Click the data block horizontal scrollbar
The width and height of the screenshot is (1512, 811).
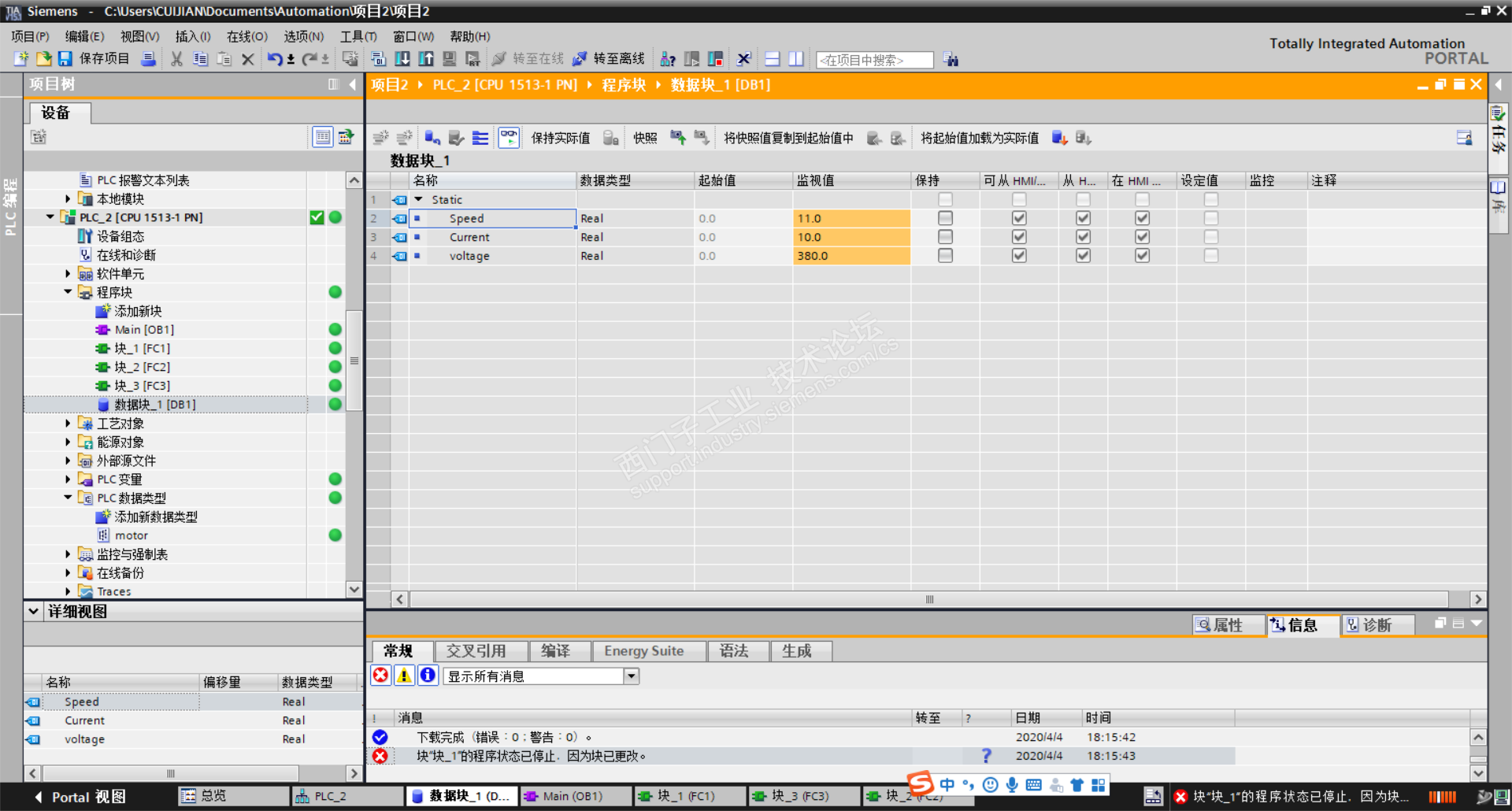coord(929,599)
